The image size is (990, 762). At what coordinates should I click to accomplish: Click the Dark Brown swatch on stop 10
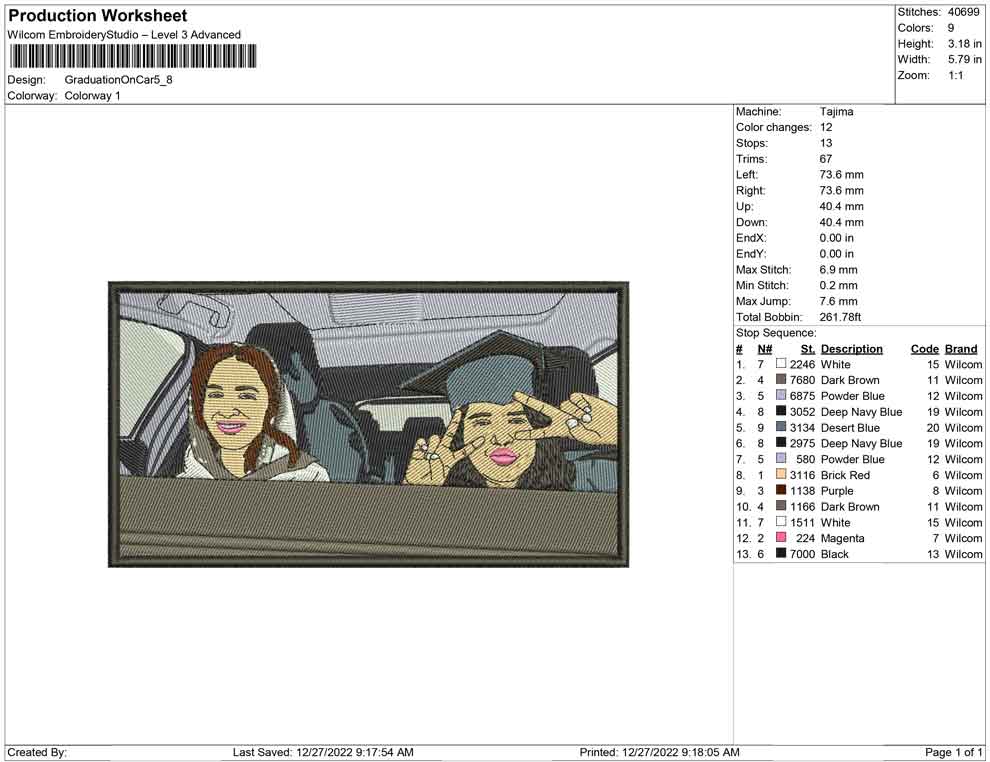(780, 507)
